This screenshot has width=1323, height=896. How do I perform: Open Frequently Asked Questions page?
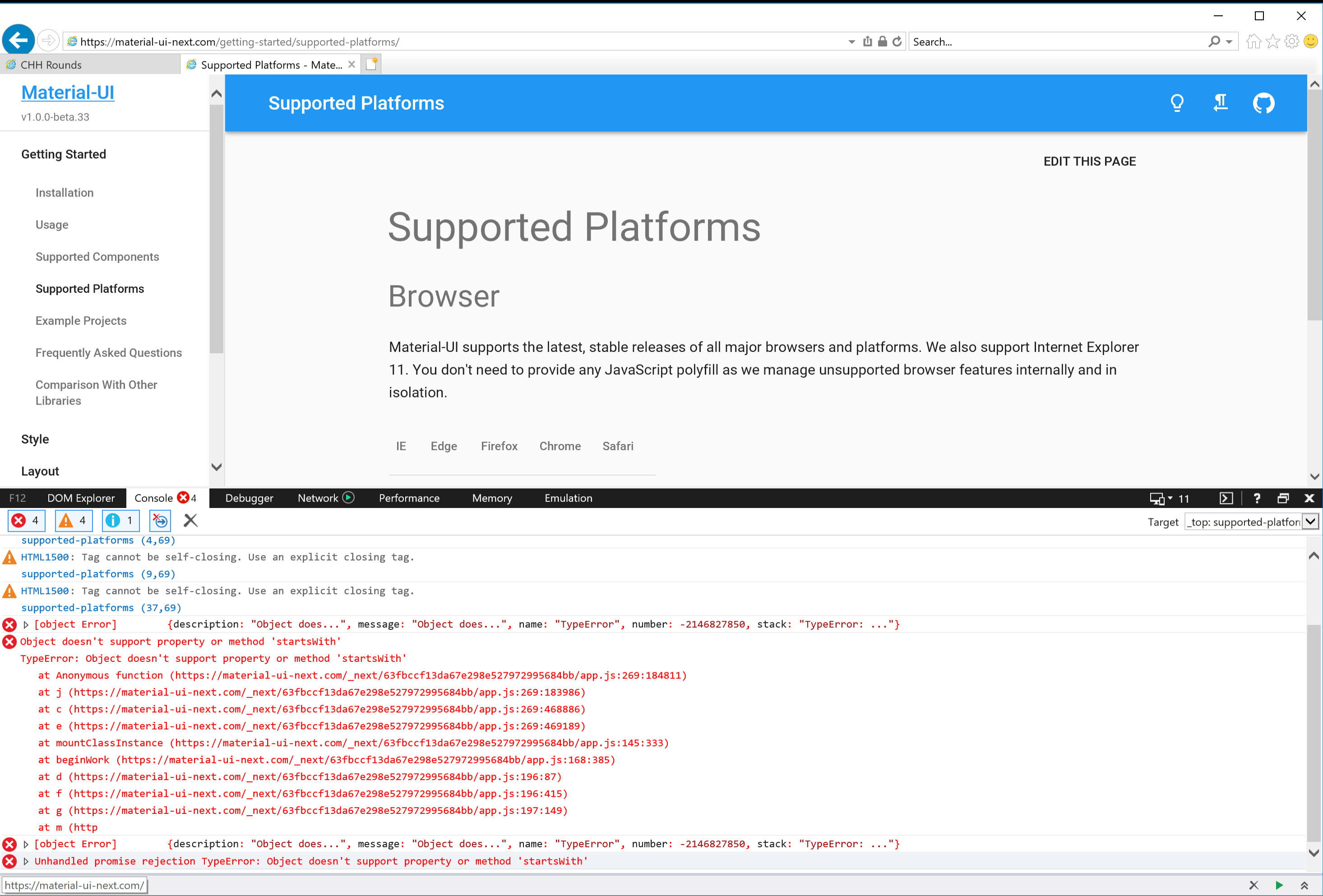[109, 352]
